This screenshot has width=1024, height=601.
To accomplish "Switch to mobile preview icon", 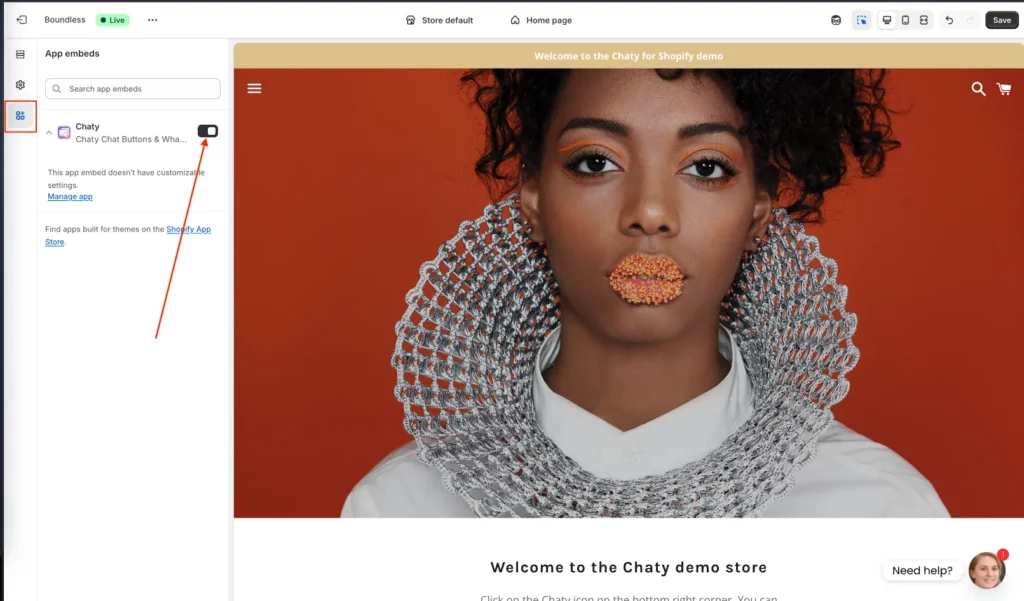I will (x=905, y=20).
